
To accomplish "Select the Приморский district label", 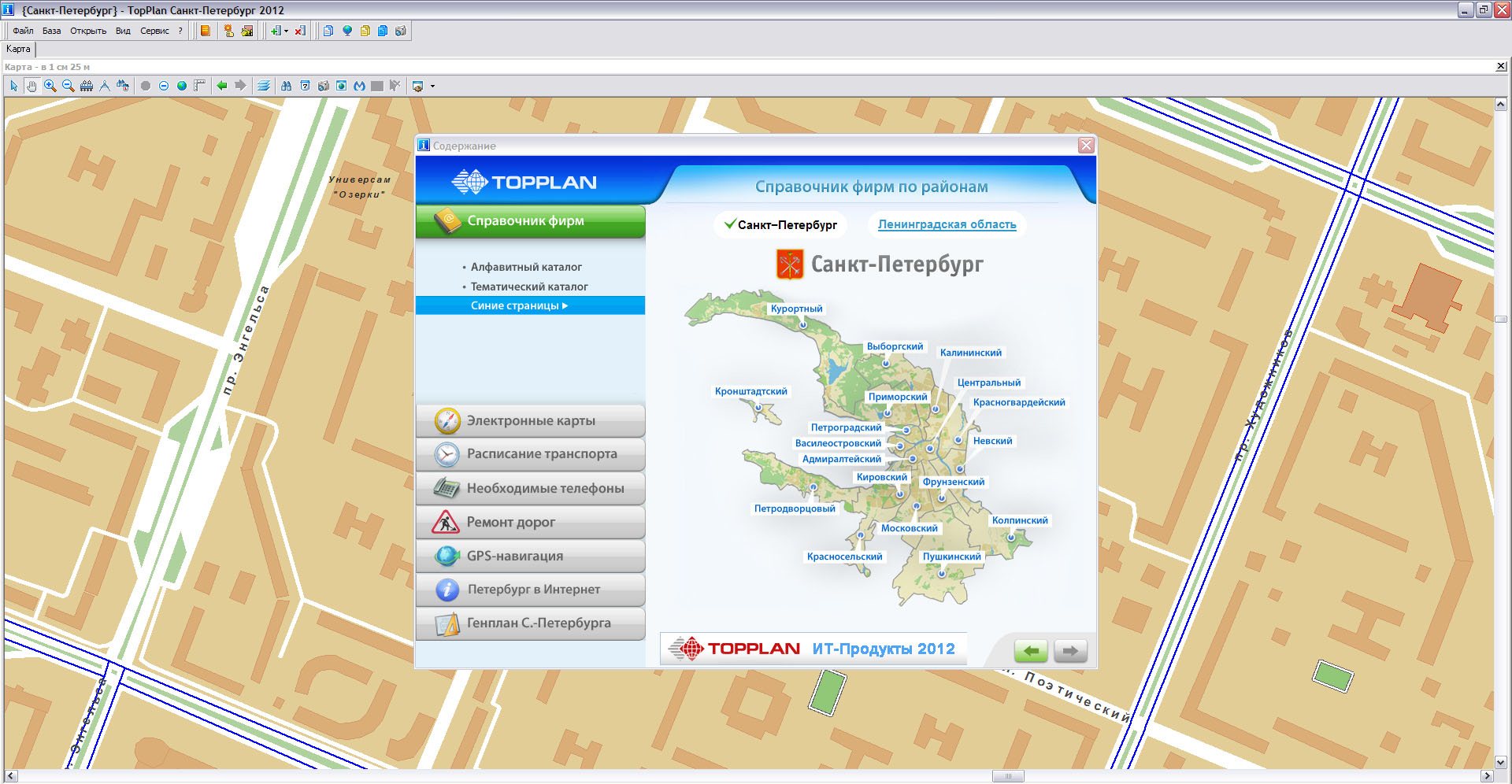I will 898,397.
